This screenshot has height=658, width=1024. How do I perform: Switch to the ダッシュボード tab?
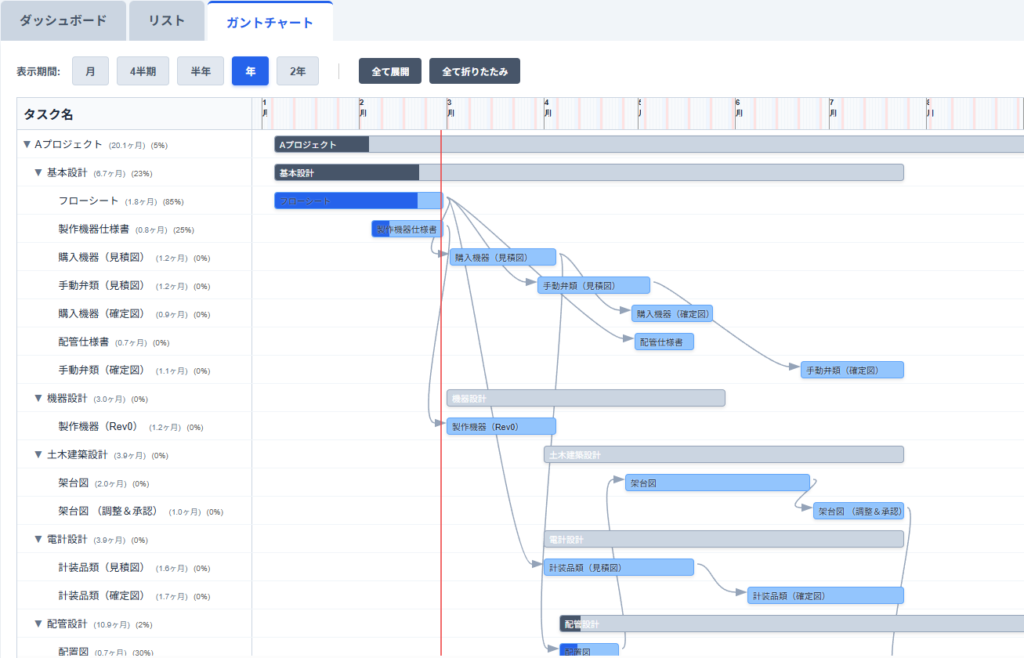click(64, 21)
